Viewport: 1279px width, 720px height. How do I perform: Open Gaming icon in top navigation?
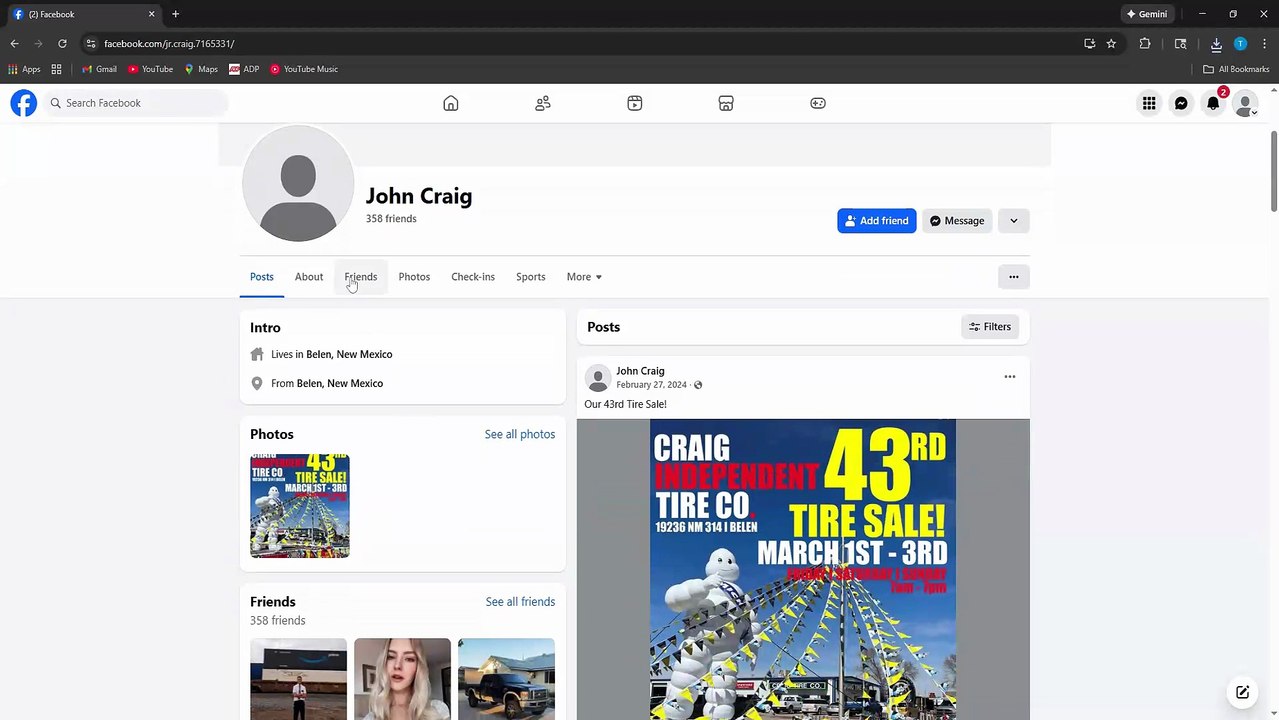(818, 103)
